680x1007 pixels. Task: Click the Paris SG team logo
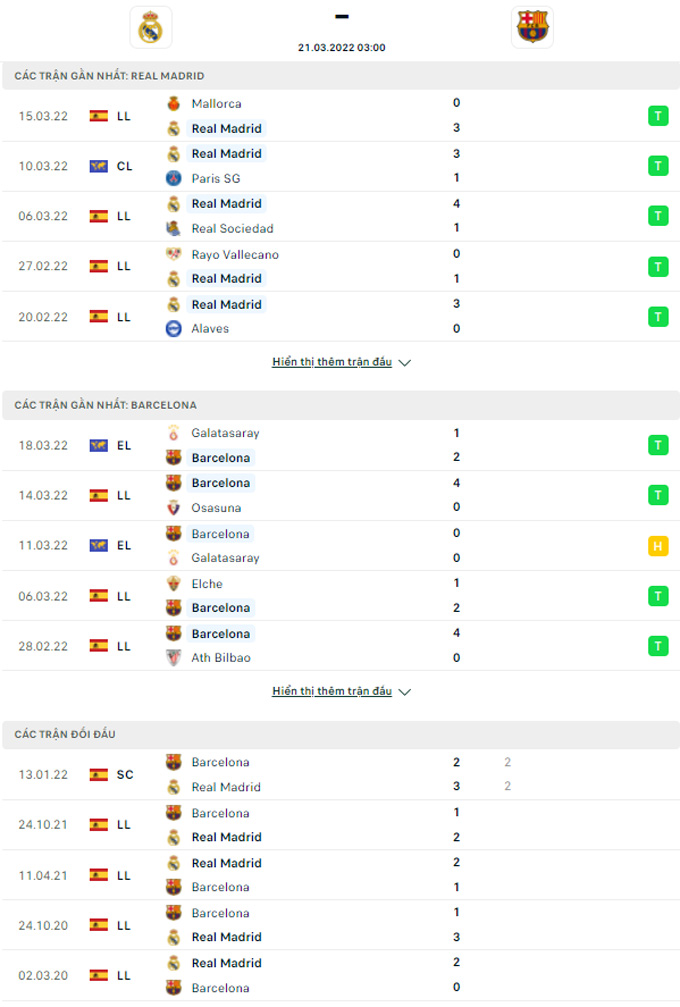point(173,179)
